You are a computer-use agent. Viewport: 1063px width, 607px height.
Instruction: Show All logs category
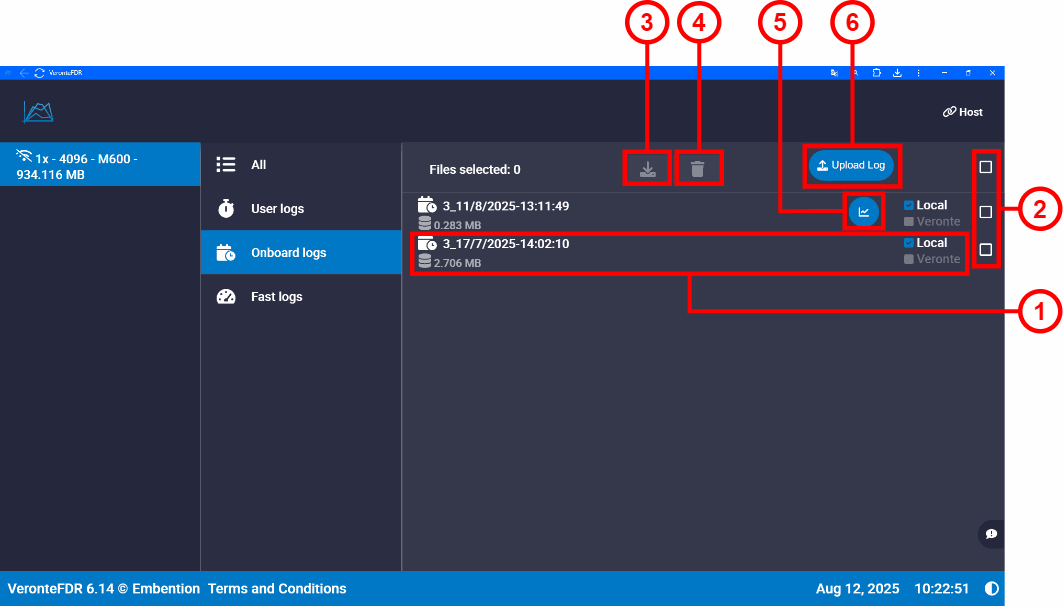click(x=258, y=165)
